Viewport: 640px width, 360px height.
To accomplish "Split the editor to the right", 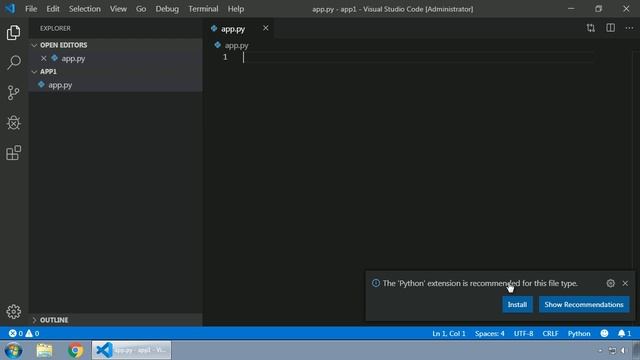I will pos(610,28).
